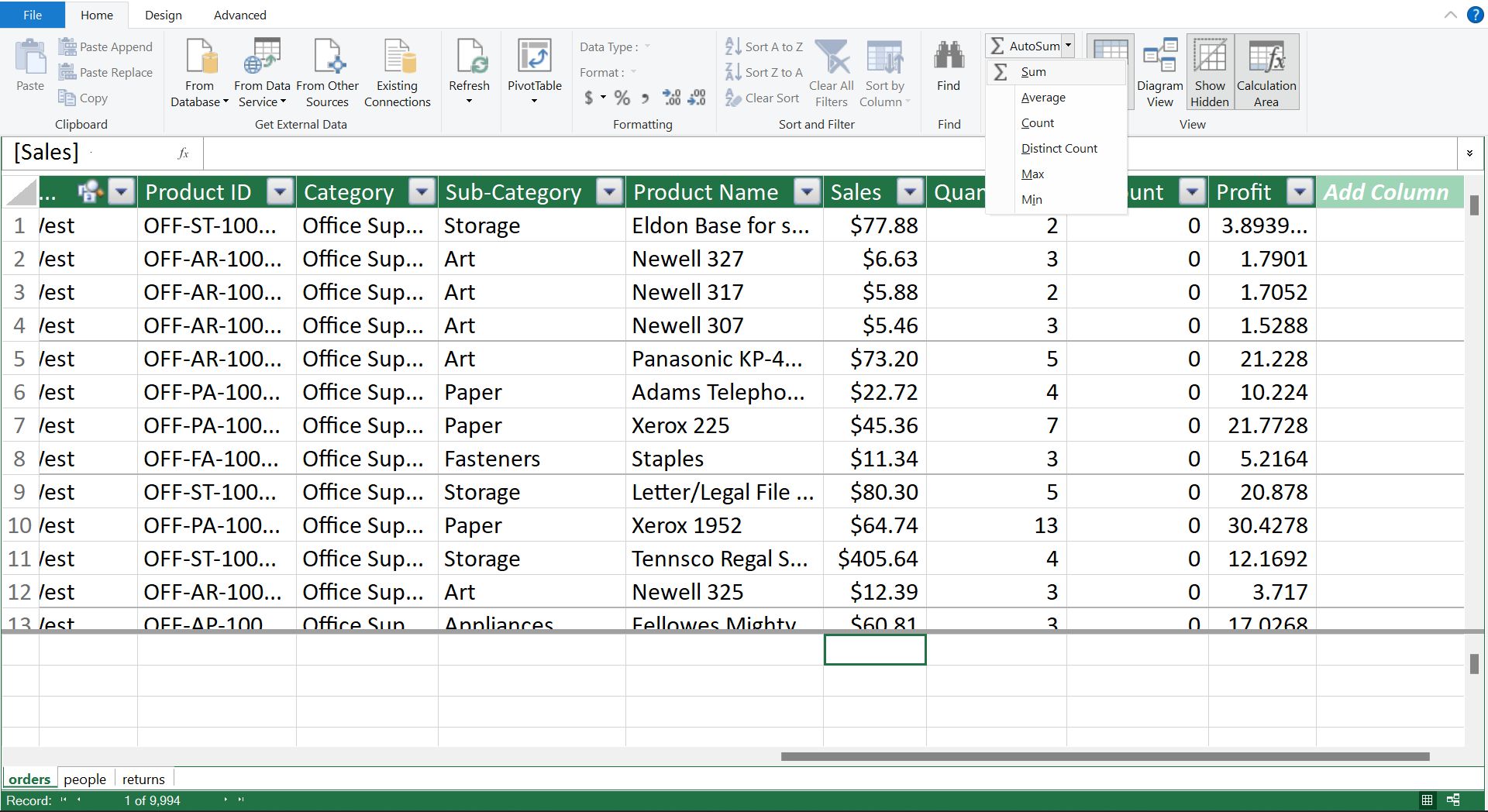Click the Paste Append button
This screenshot has height=812, width=1488.
[106, 46]
